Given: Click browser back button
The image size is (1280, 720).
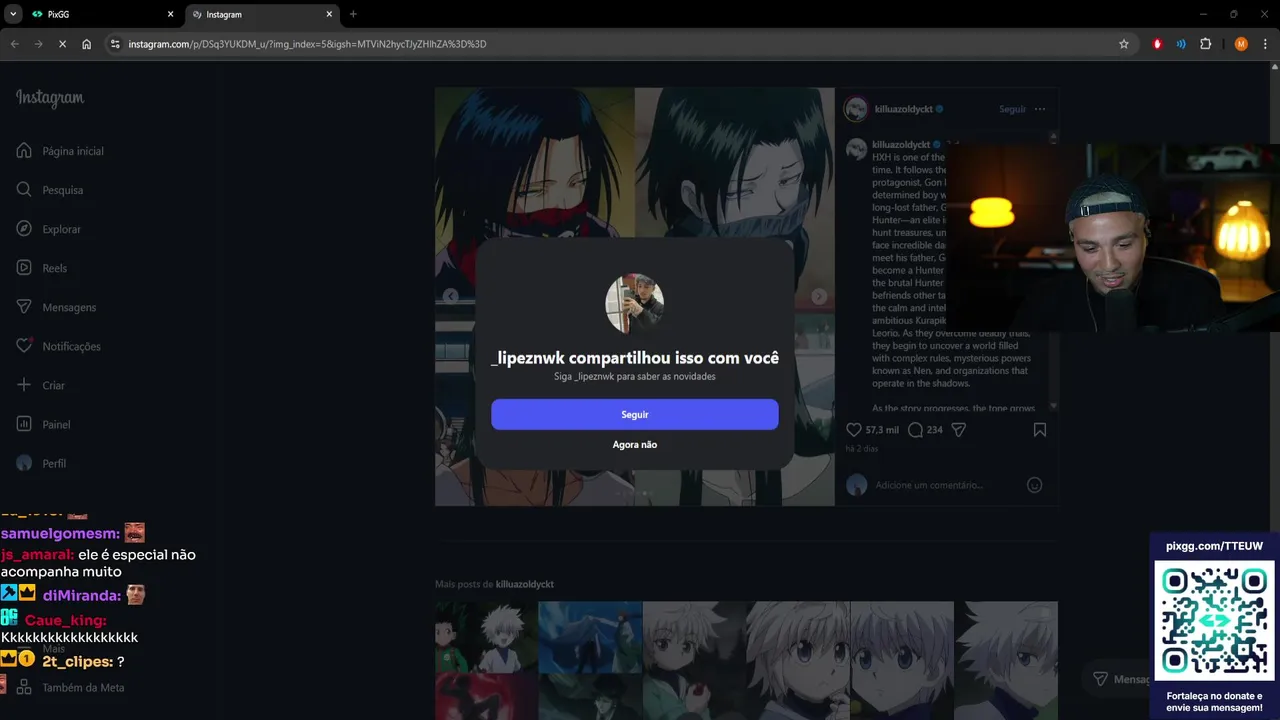Looking at the screenshot, I should 14,44.
